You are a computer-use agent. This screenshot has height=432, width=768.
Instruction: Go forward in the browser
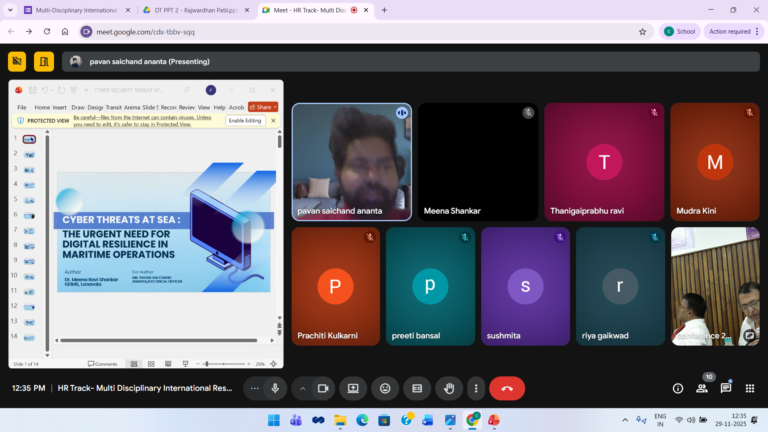tap(29, 31)
